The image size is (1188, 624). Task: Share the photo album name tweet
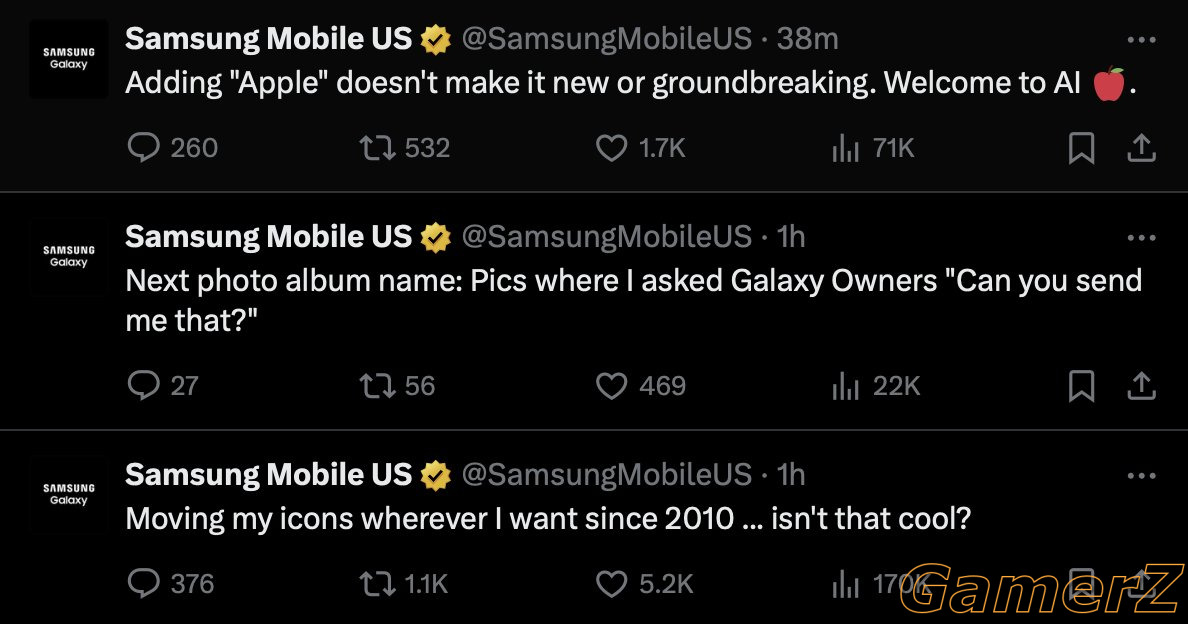(x=1141, y=385)
